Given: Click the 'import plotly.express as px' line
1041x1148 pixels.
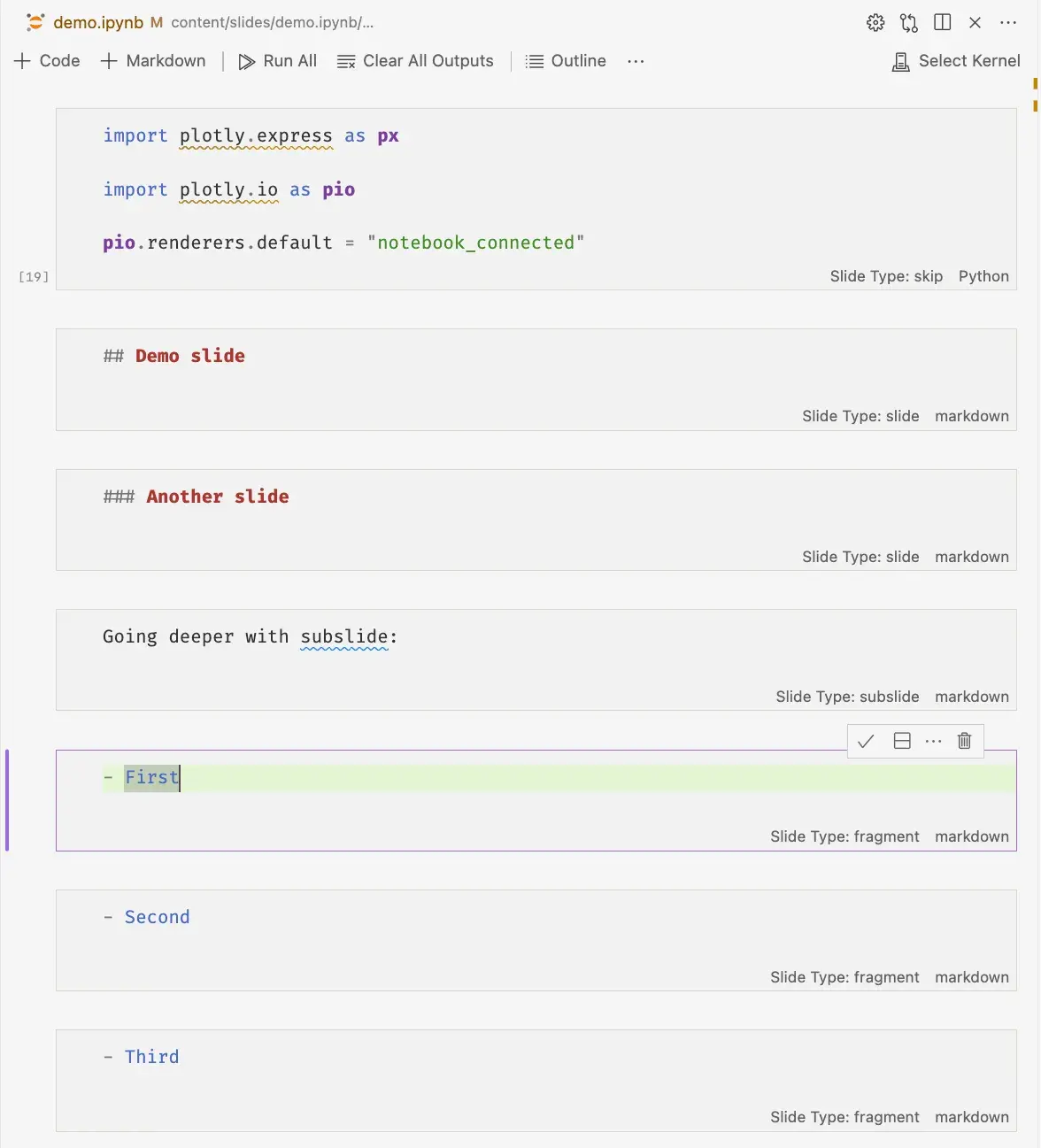Looking at the screenshot, I should [251, 135].
